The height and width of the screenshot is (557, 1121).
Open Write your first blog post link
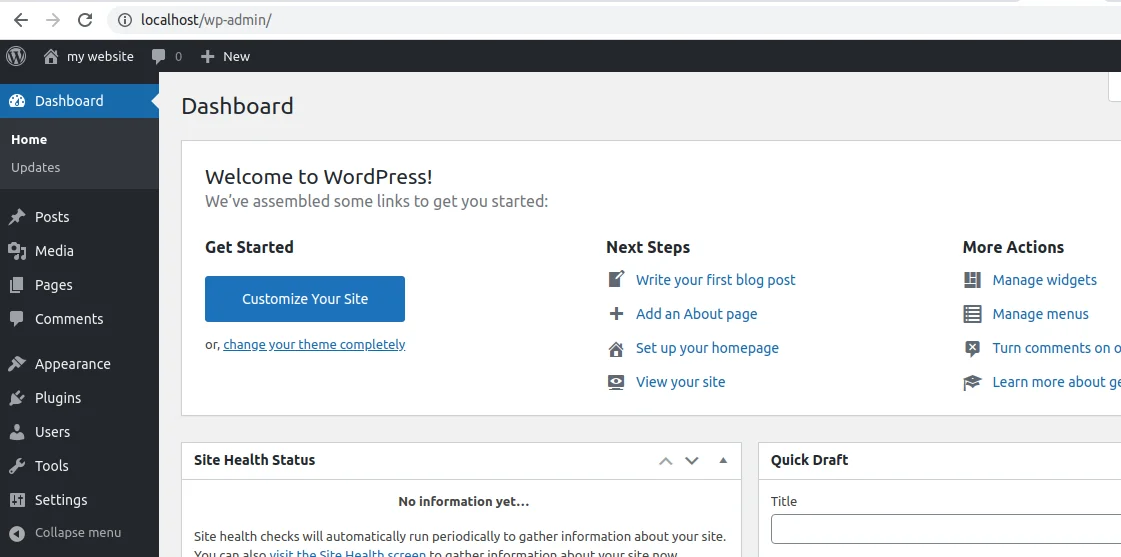pyautogui.click(x=716, y=280)
